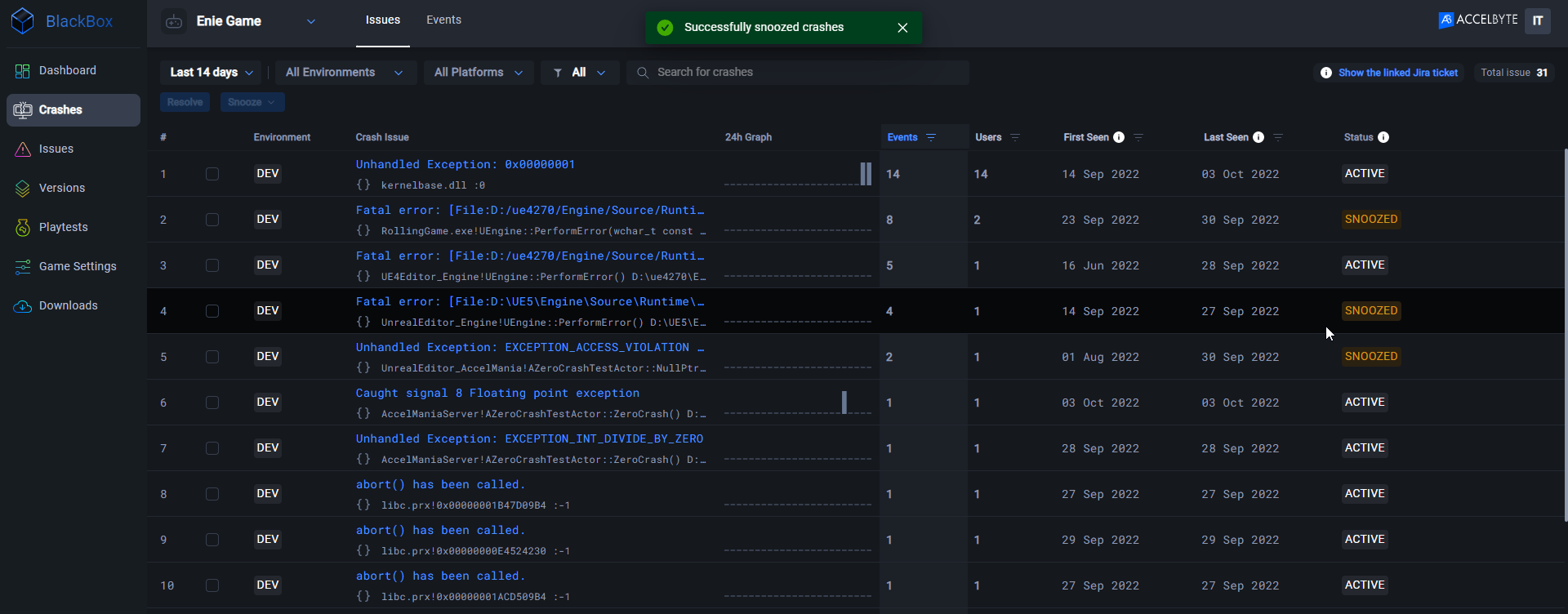Open Game Settings sliders icon

[x=23, y=267]
